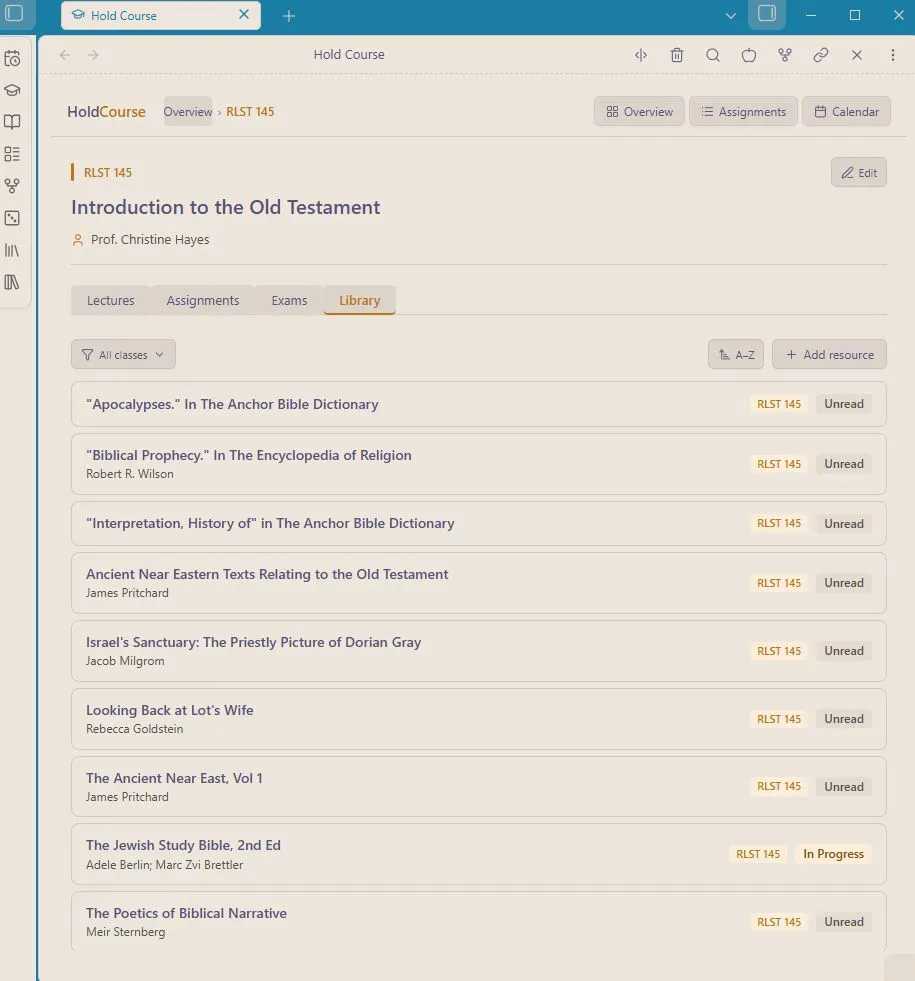Open the All classes filter dropdown
This screenshot has width=915, height=981.
coord(123,354)
